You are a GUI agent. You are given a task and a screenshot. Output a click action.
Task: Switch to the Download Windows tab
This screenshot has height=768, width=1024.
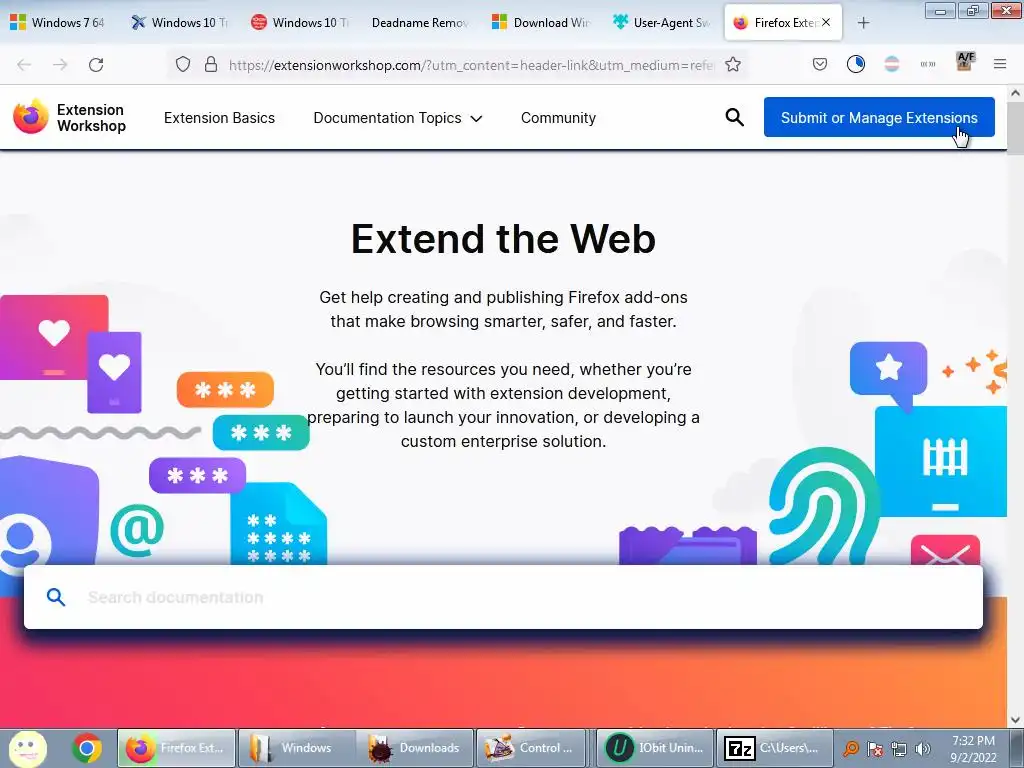click(x=541, y=23)
